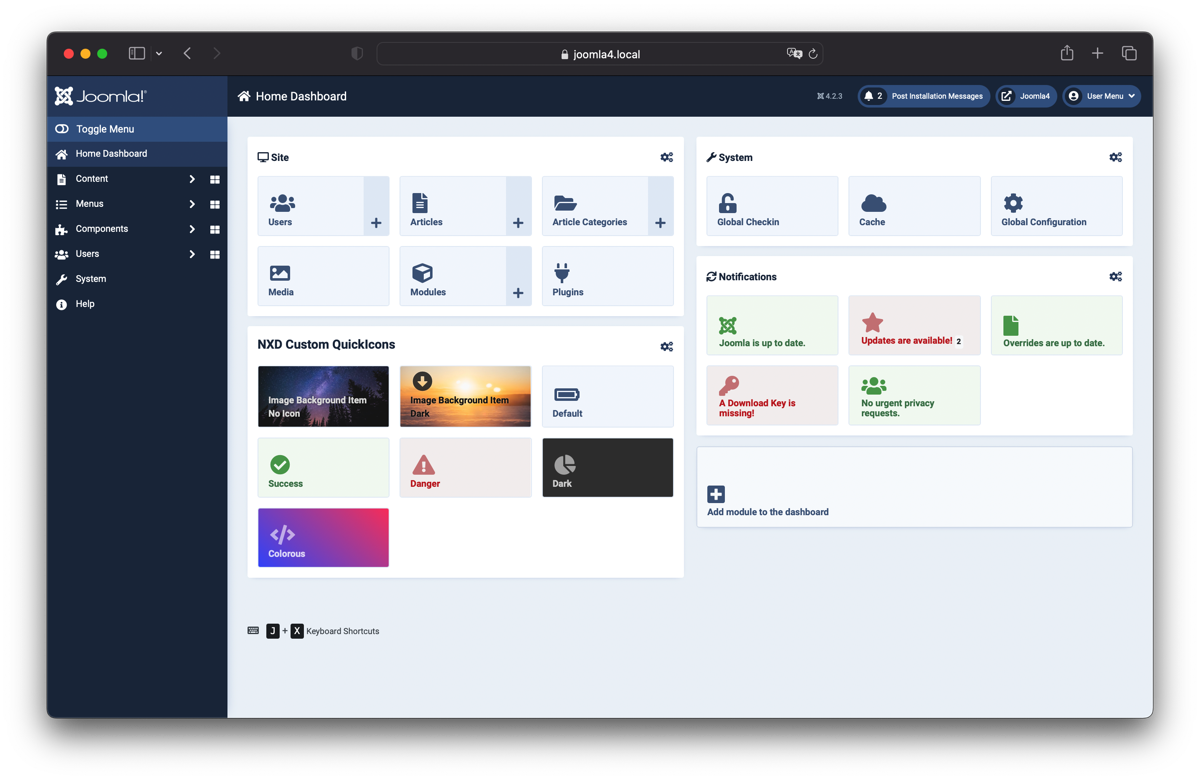Open the Articles quick icon

[x=453, y=206]
